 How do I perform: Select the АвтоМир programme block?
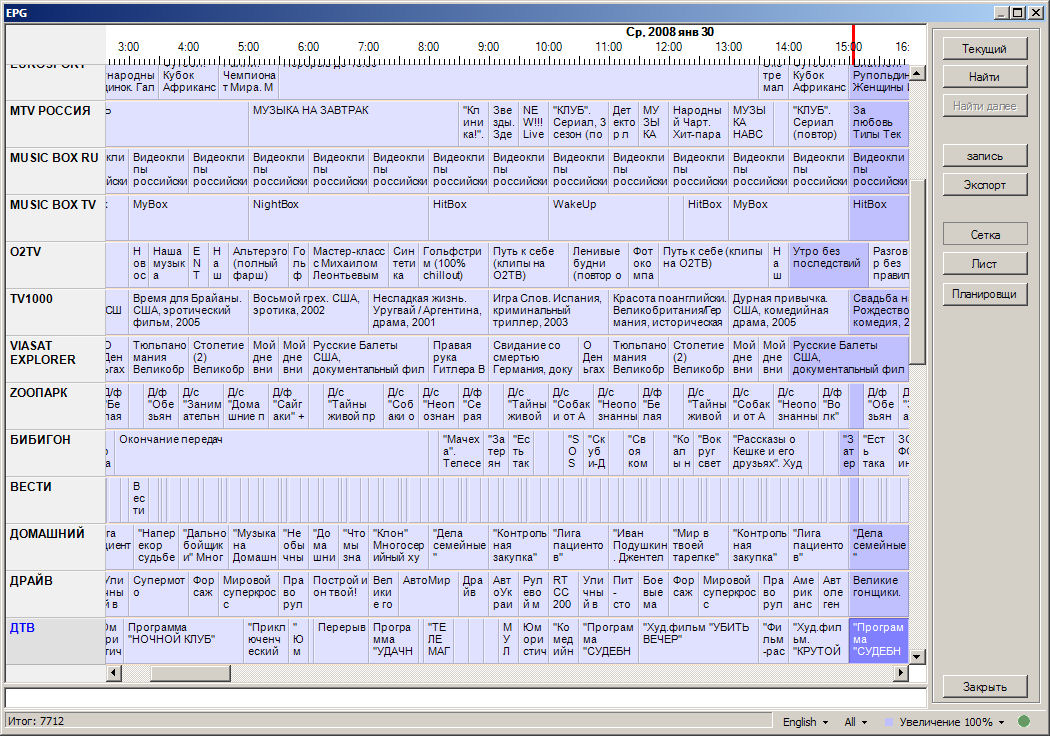[x=429, y=593]
